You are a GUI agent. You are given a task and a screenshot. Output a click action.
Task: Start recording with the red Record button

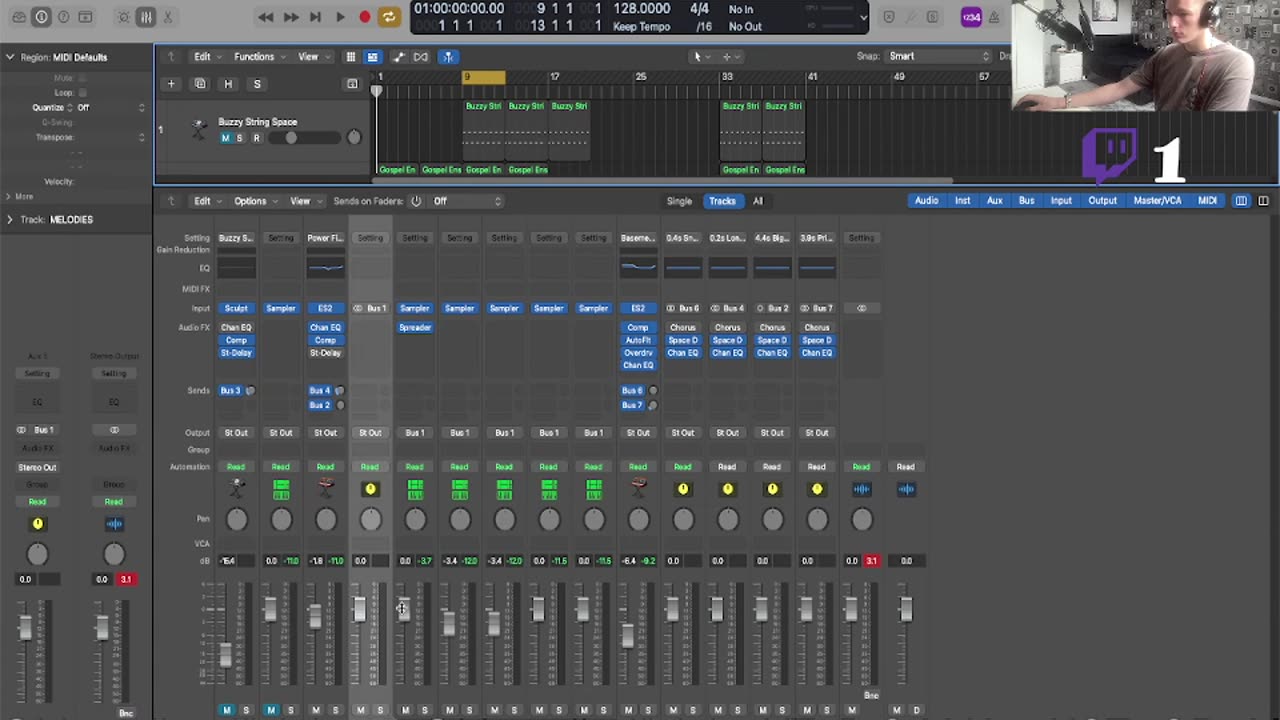pos(365,17)
